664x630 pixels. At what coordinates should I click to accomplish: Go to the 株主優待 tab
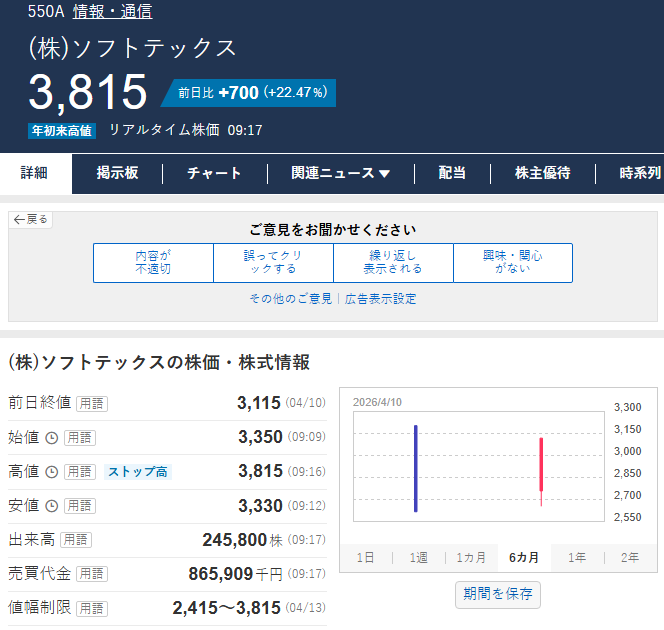[542, 173]
